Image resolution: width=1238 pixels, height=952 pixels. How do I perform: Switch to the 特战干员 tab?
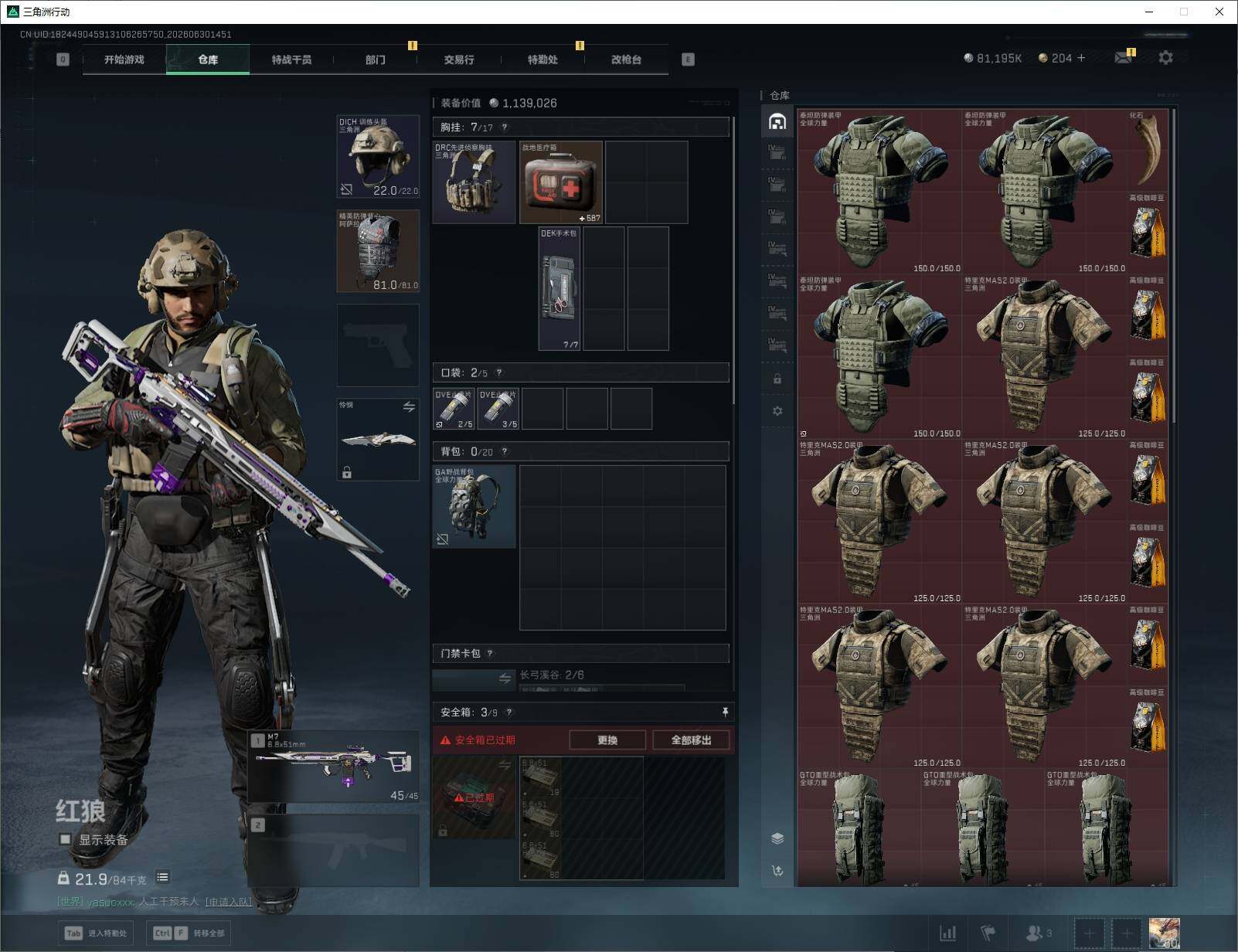point(291,59)
